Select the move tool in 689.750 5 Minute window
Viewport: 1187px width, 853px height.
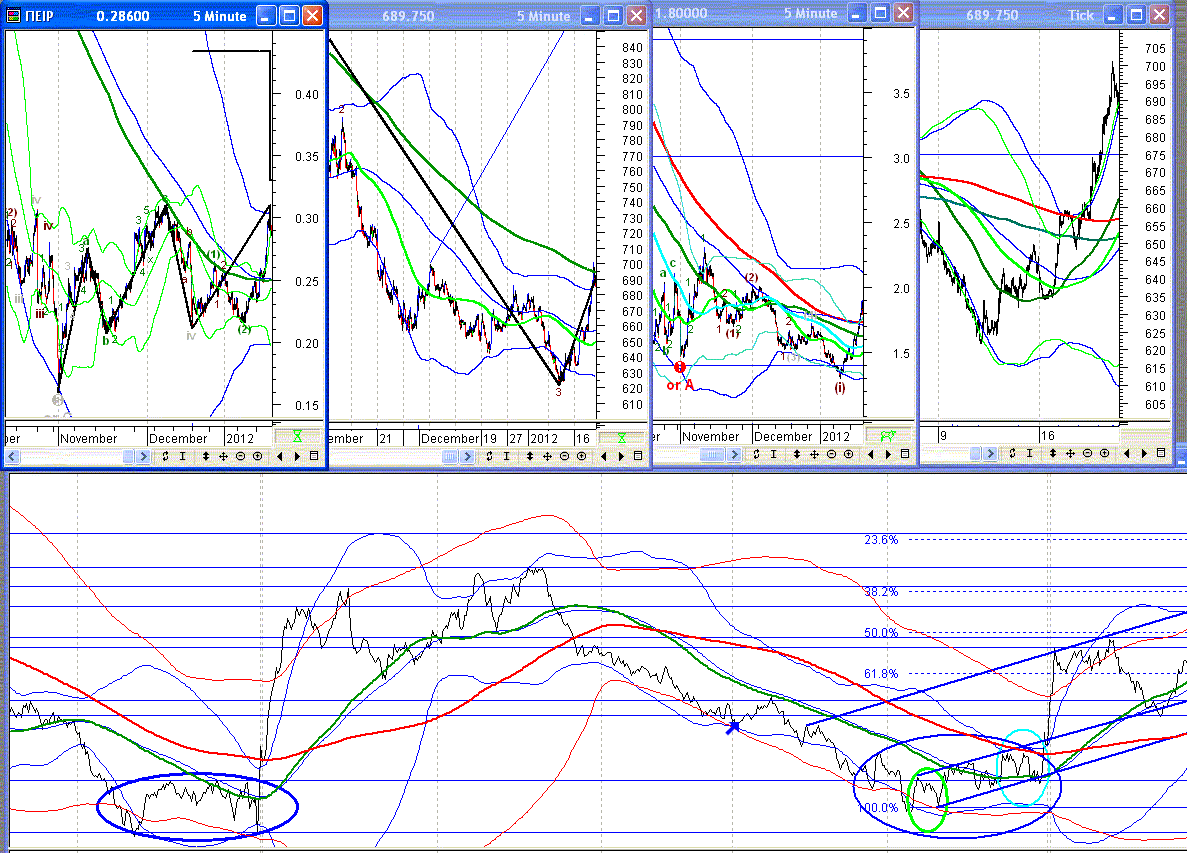coord(547,456)
